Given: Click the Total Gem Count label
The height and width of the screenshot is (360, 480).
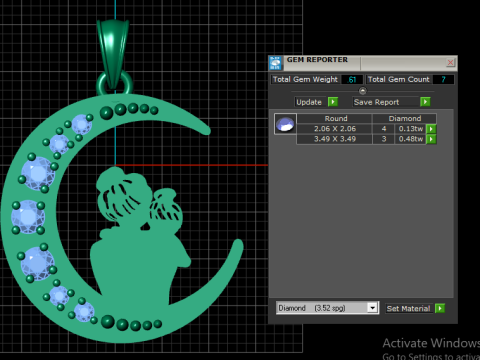Looking at the screenshot, I should coord(399,79).
